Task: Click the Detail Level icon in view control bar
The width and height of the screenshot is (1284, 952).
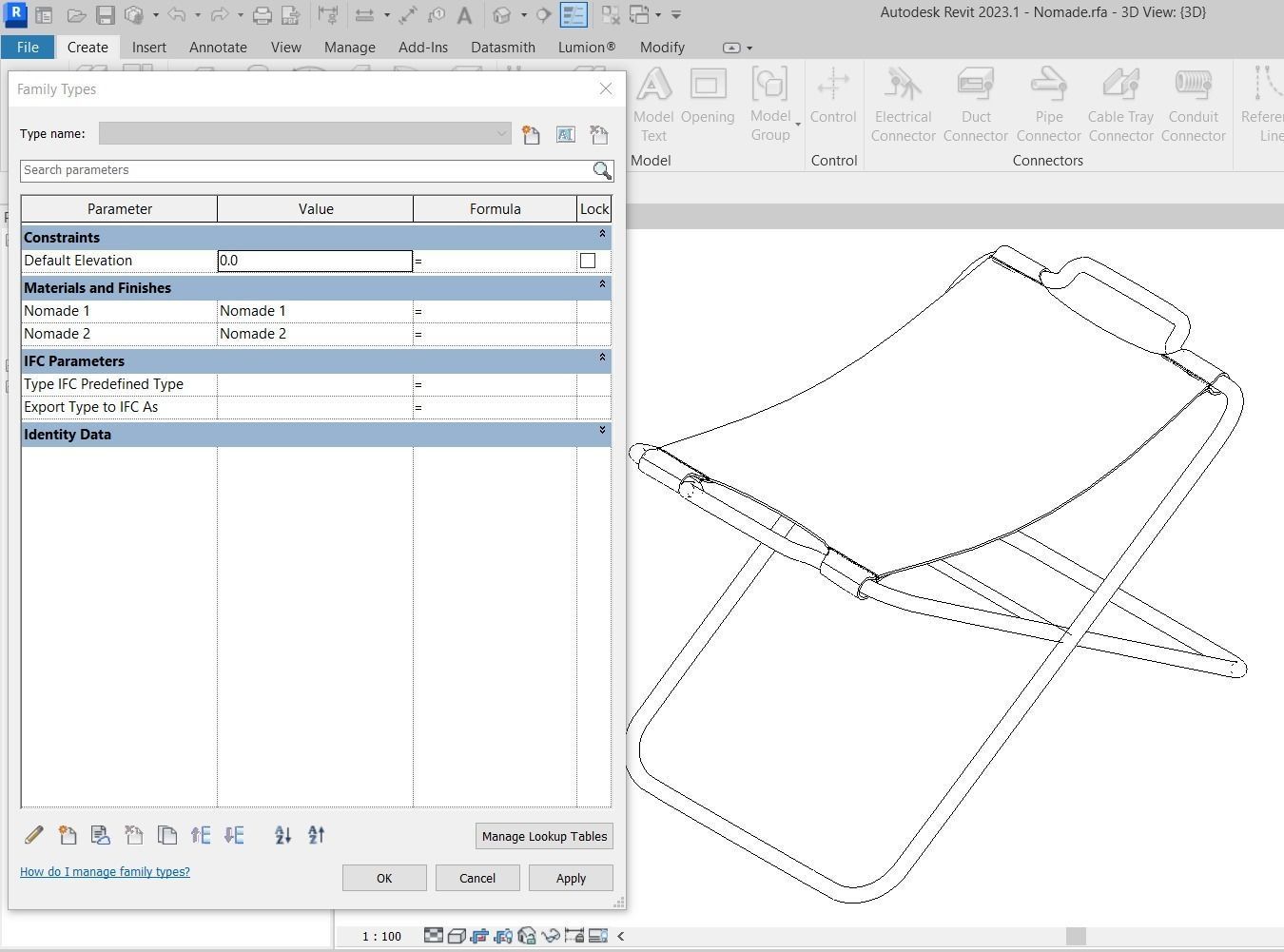Action: coord(433,936)
